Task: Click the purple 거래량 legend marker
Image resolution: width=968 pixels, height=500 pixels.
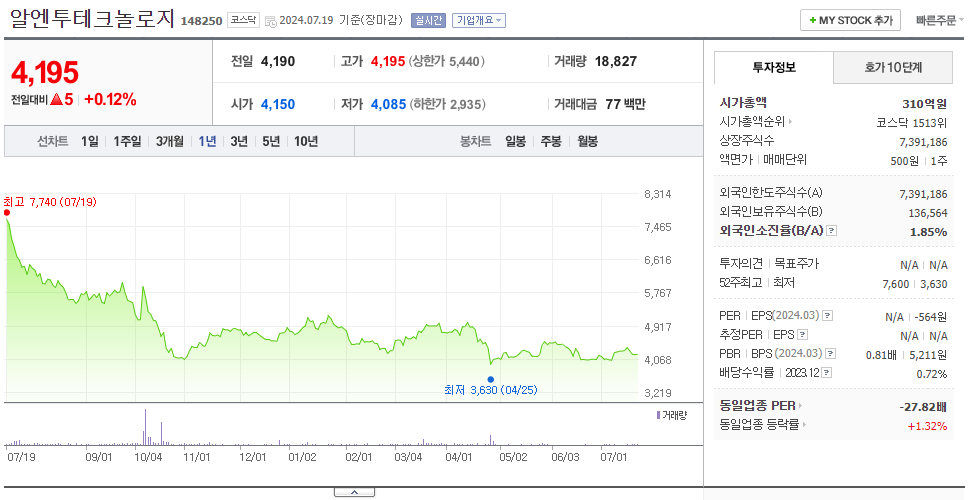Action: 658,415
